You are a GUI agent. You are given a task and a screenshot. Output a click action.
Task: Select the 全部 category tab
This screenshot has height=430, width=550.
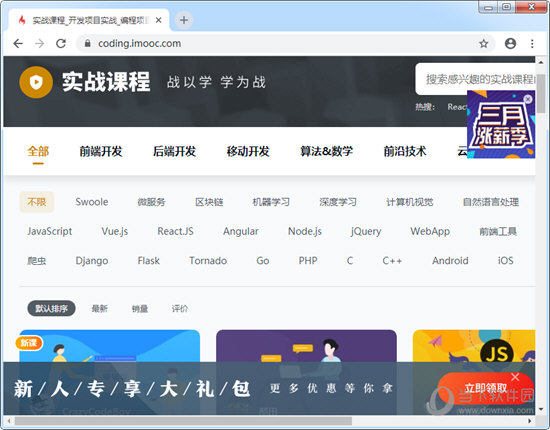(38, 152)
